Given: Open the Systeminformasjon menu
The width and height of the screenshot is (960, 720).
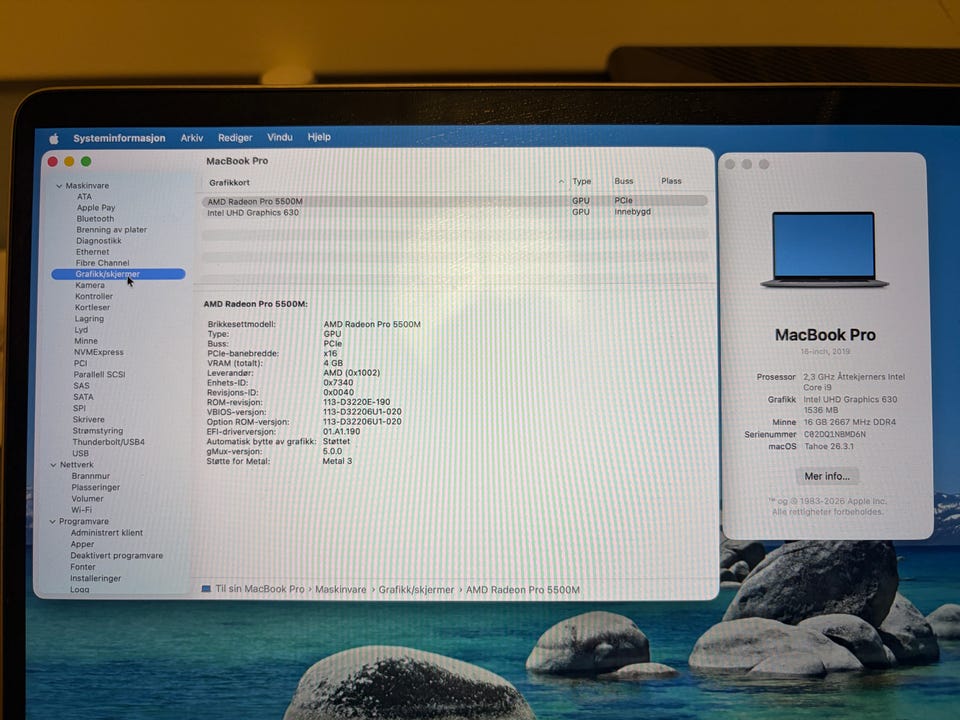Looking at the screenshot, I should coord(119,138).
